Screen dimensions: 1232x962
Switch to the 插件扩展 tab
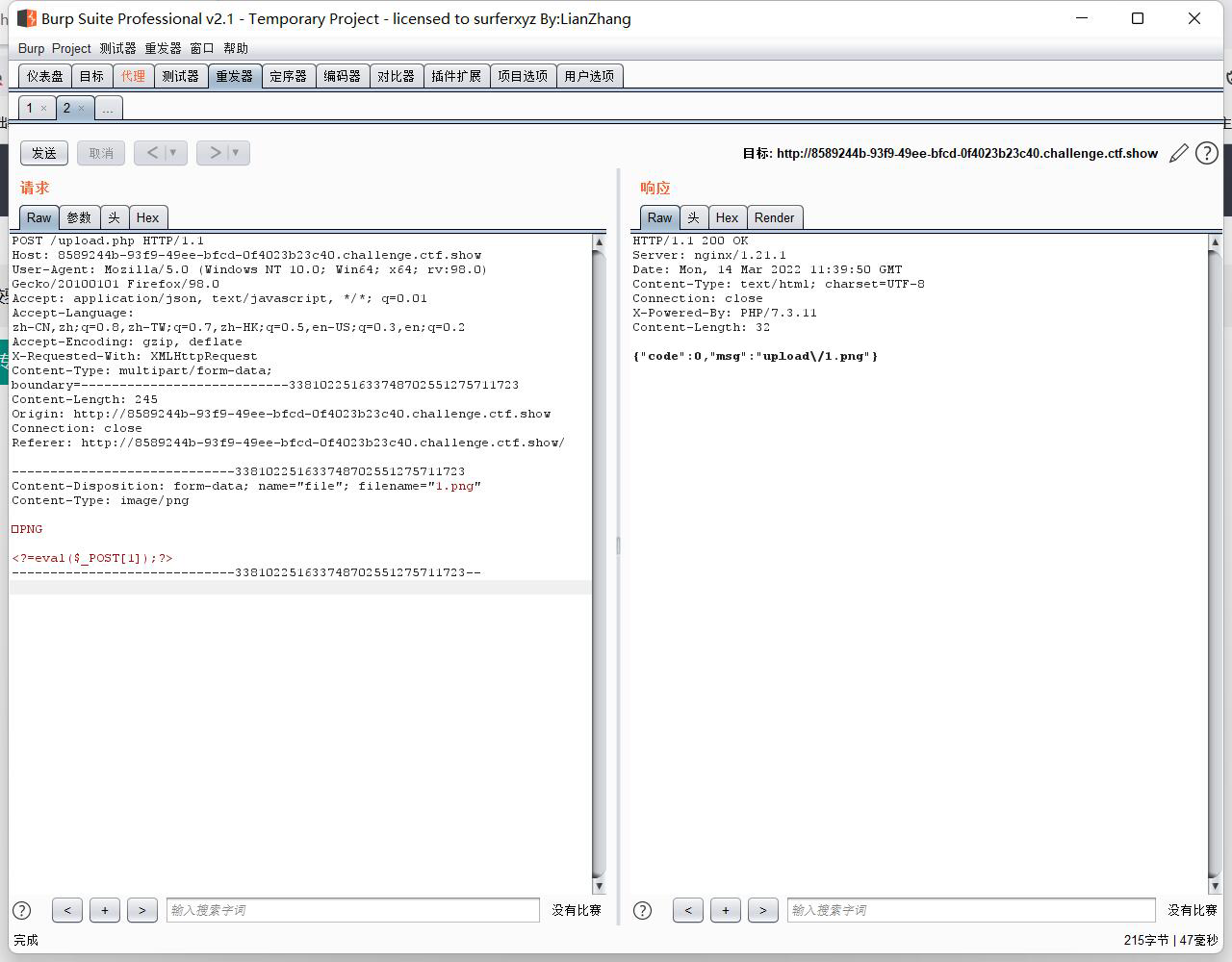[x=456, y=76]
